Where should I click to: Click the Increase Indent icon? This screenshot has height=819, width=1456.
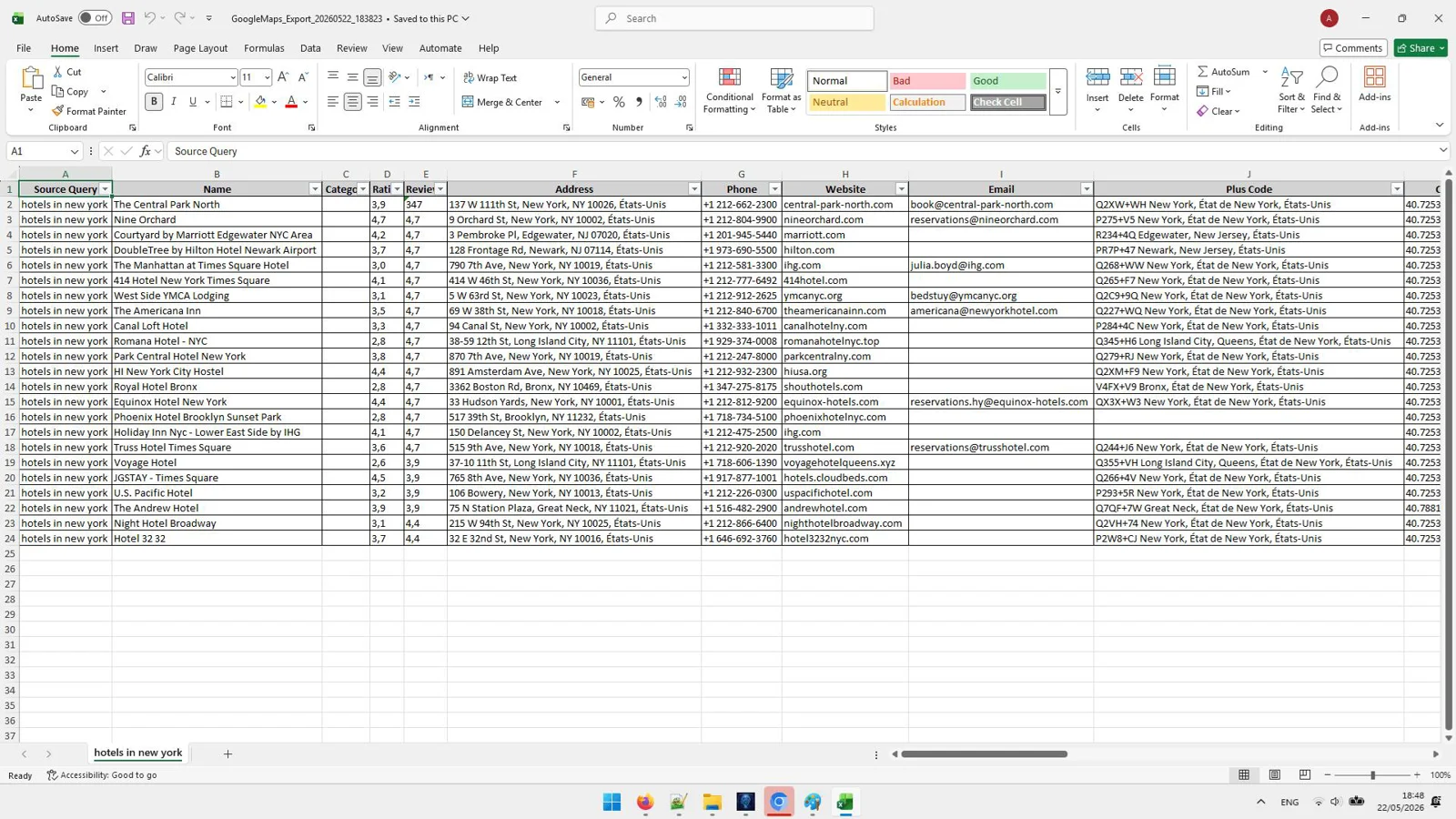click(x=414, y=102)
